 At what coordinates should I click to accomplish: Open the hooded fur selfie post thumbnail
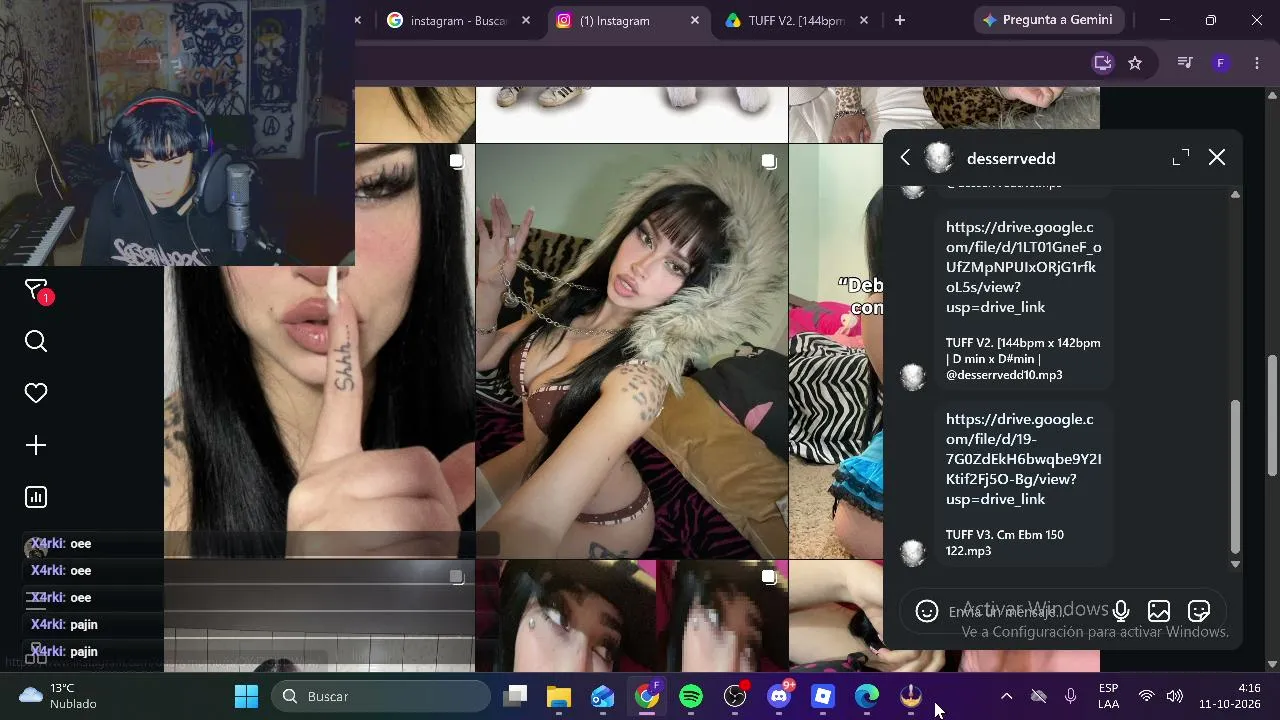coord(632,351)
